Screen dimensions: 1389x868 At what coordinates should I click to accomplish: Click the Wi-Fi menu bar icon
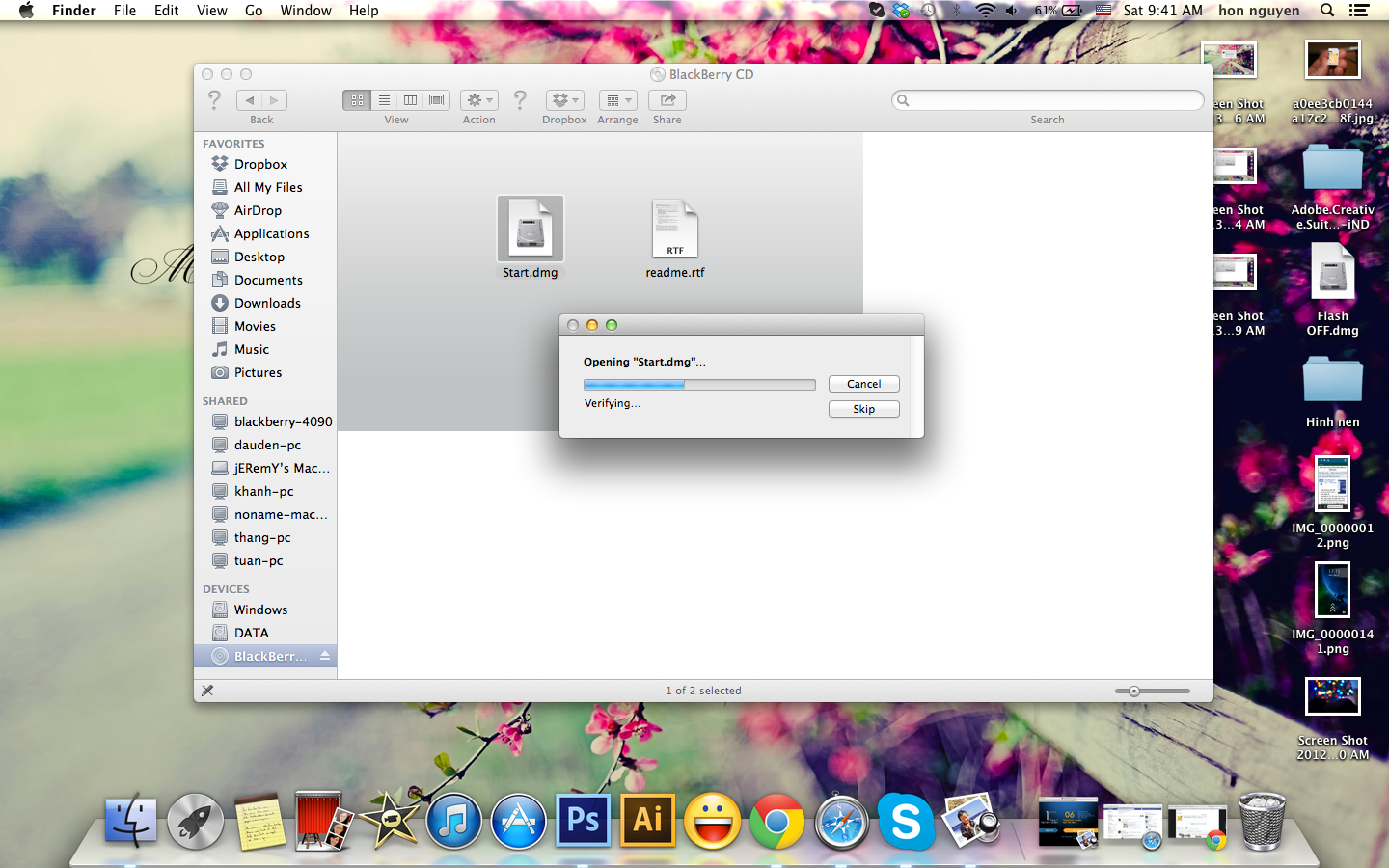pos(985,11)
